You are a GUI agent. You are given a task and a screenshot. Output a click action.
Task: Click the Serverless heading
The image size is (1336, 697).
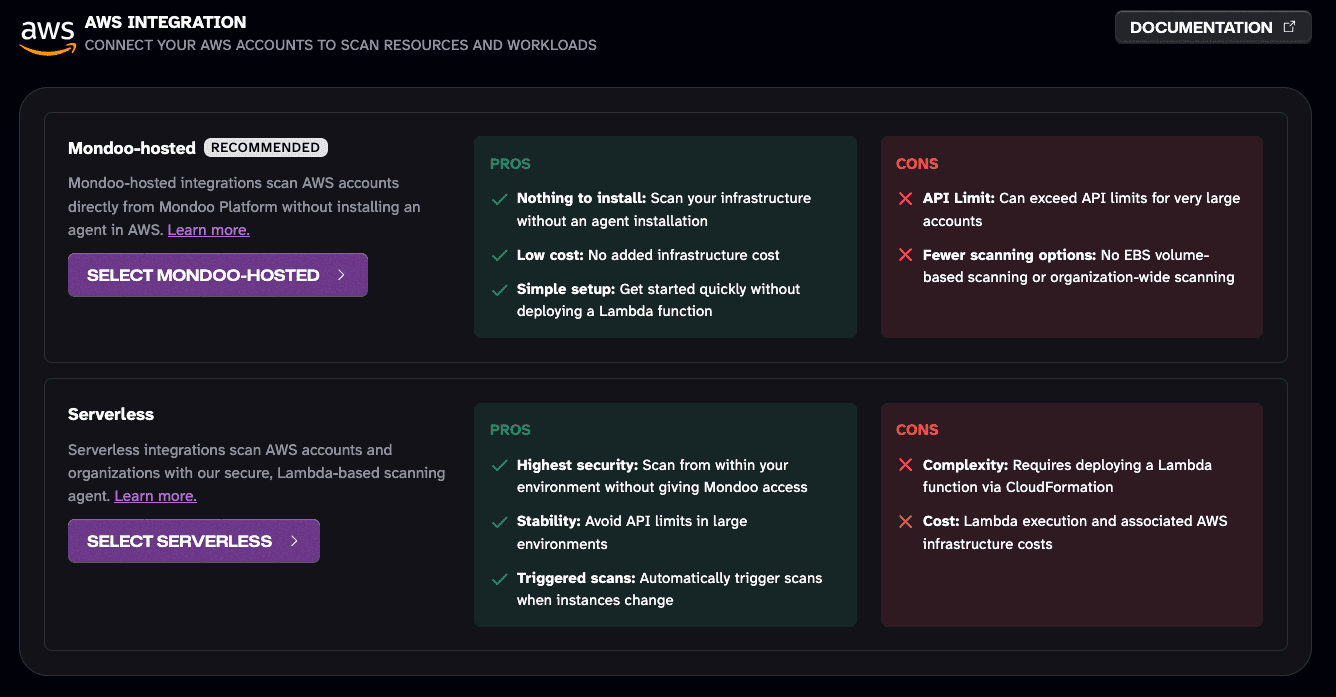tap(111, 414)
